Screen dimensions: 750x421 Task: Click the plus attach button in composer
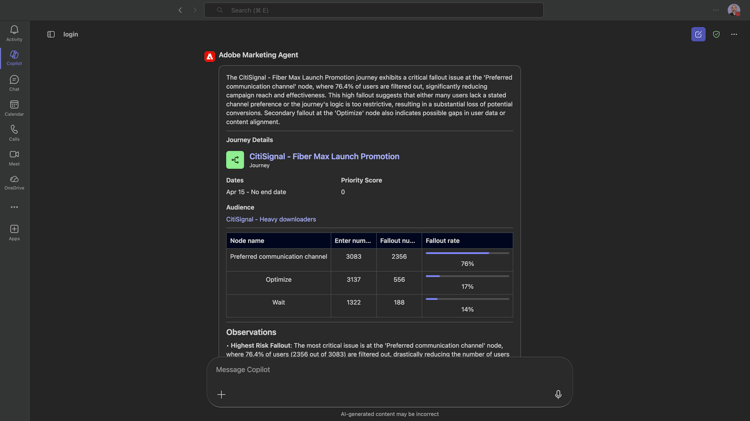221,395
